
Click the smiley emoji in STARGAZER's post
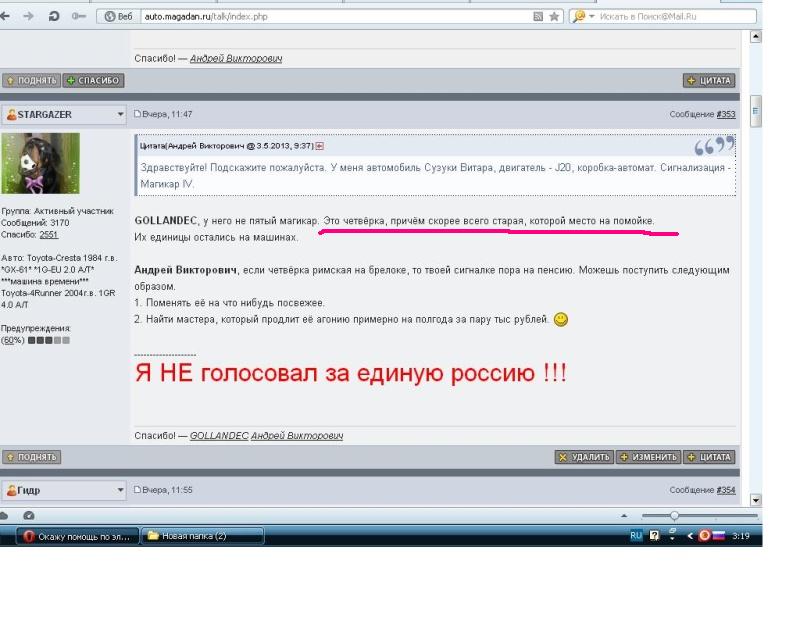[561, 320]
